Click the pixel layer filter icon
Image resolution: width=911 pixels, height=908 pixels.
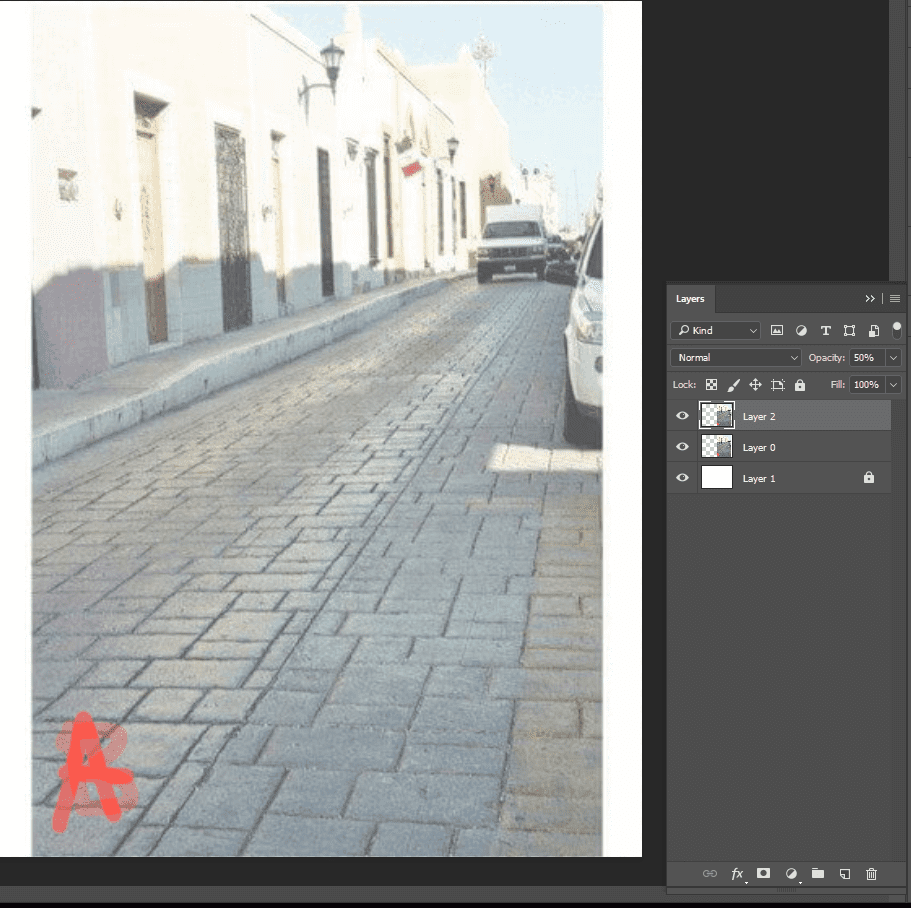tap(777, 330)
